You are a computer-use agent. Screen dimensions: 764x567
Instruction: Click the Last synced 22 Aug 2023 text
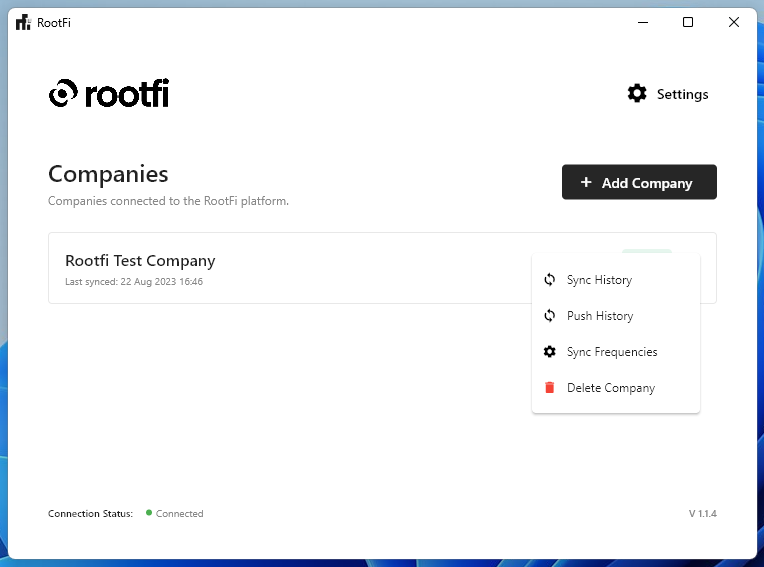tap(134, 282)
